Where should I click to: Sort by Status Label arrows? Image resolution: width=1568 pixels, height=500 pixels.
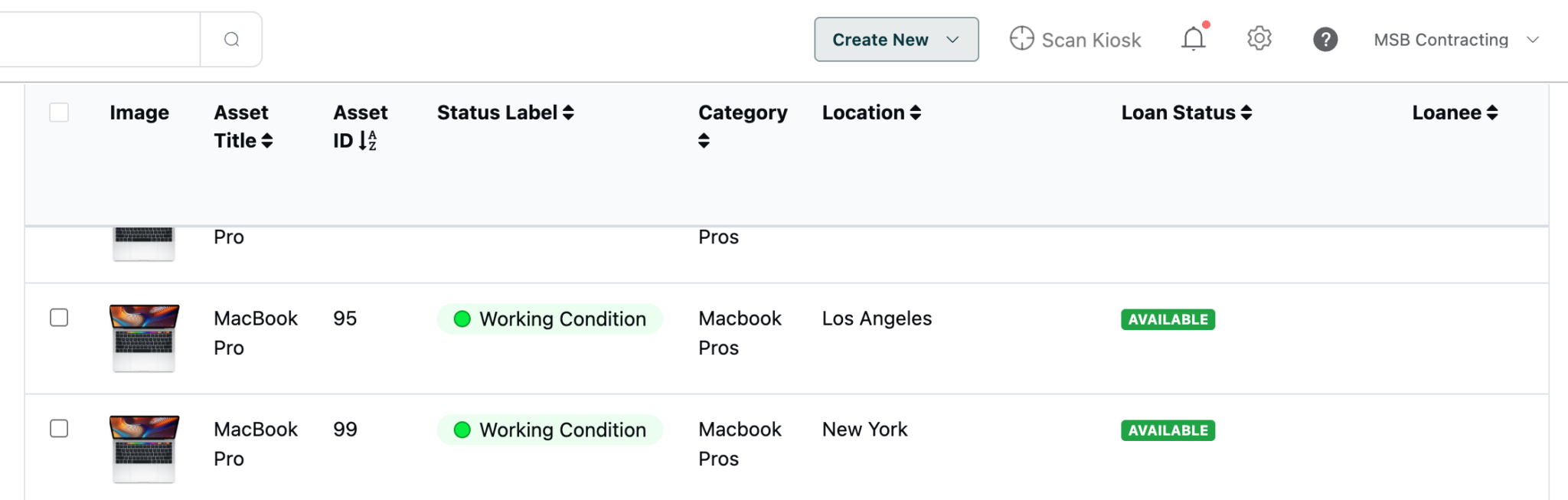point(568,113)
